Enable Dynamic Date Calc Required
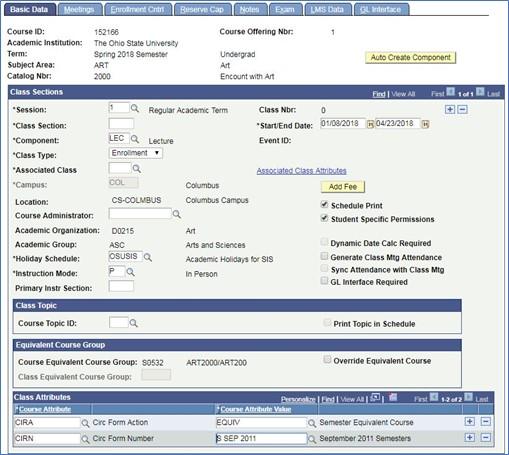This screenshot has height=455, width=509. click(324, 242)
